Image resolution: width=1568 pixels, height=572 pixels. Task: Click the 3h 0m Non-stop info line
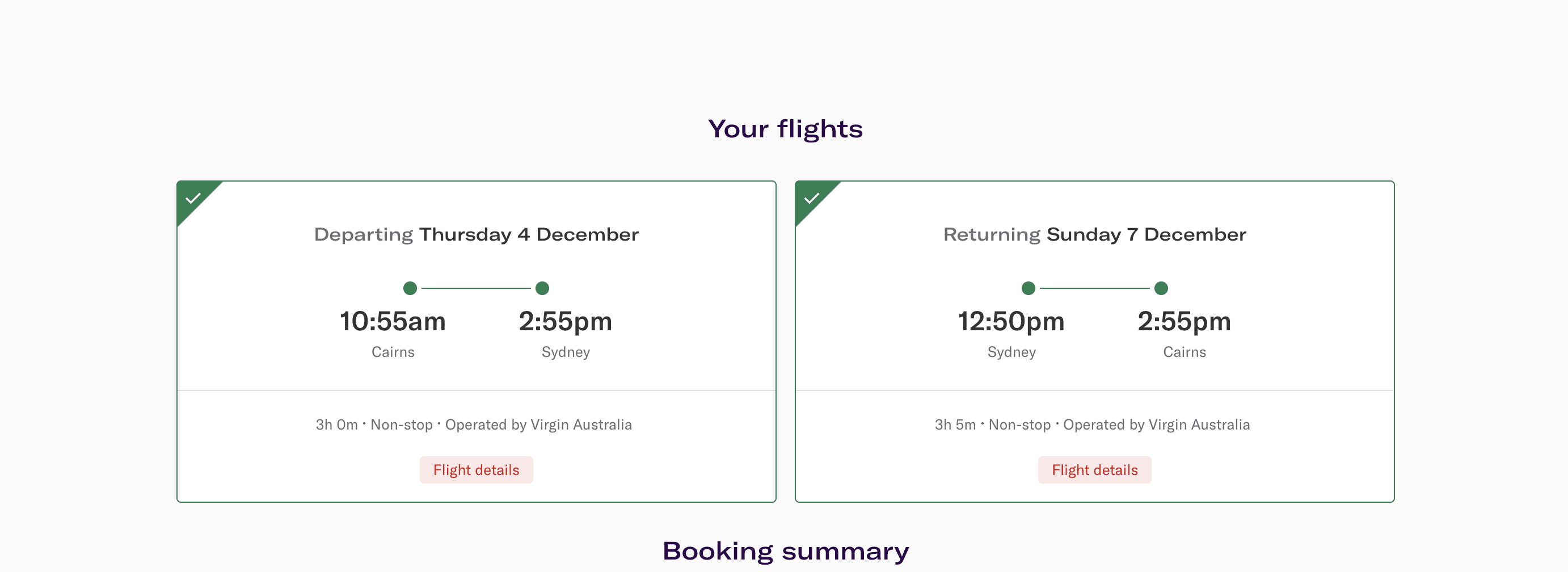474,424
